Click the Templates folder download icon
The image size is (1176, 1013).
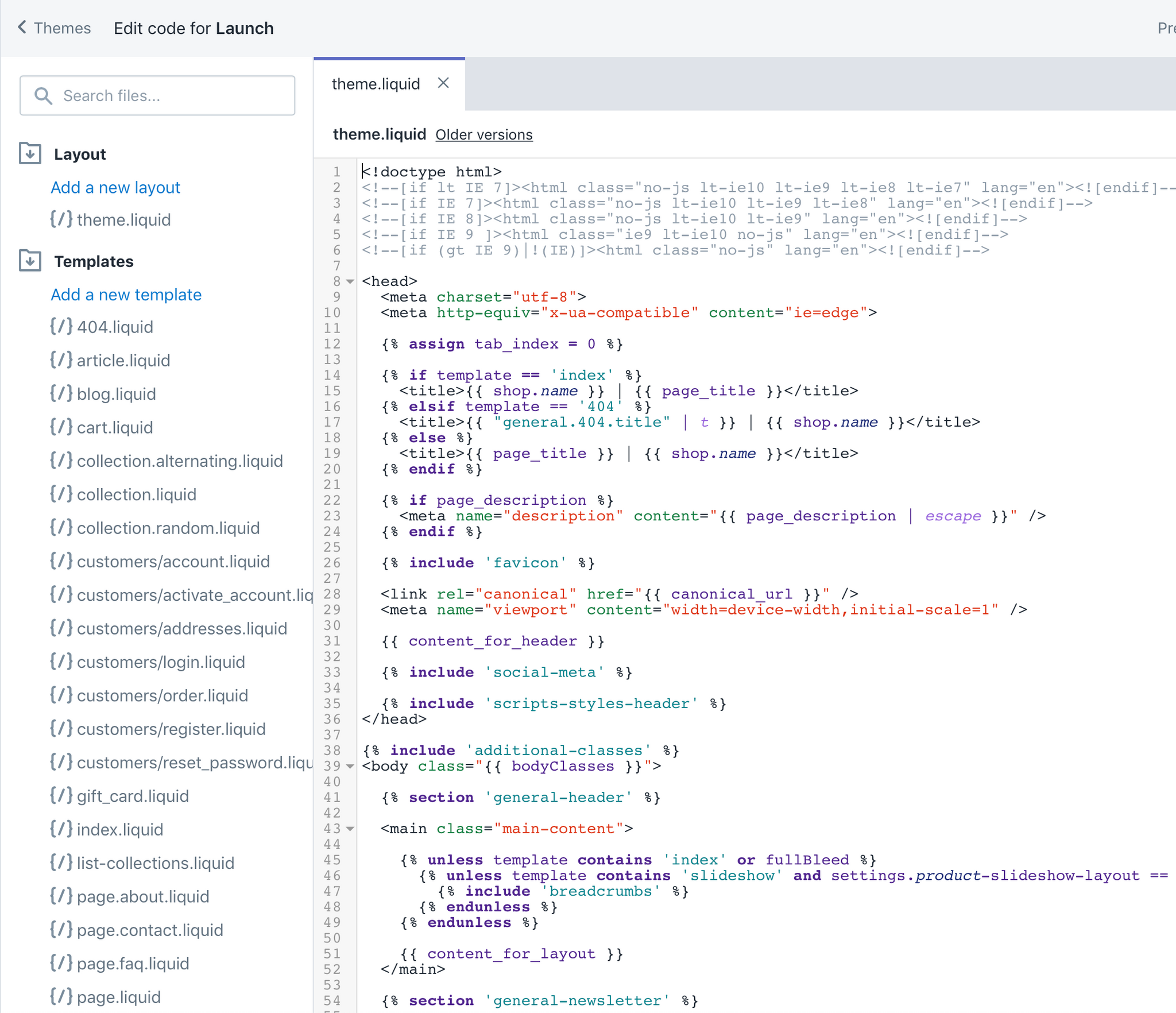[30, 261]
